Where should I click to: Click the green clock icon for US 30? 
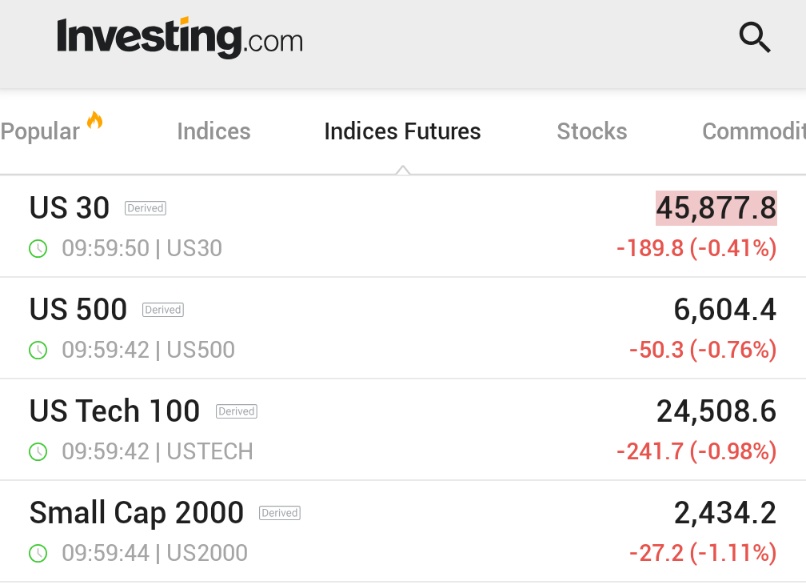coord(38,248)
